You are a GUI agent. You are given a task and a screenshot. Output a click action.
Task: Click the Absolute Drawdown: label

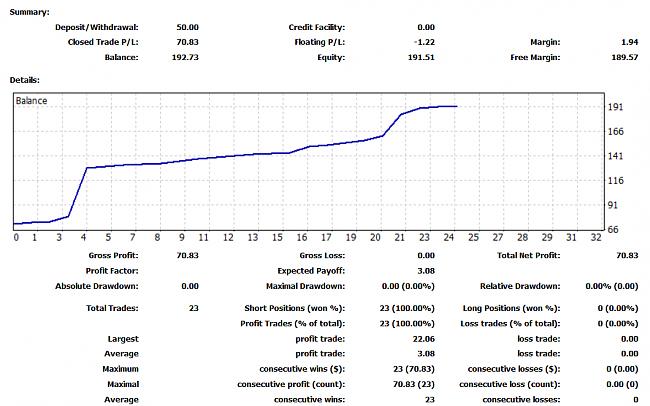pyautogui.click(x=97, y=286)
